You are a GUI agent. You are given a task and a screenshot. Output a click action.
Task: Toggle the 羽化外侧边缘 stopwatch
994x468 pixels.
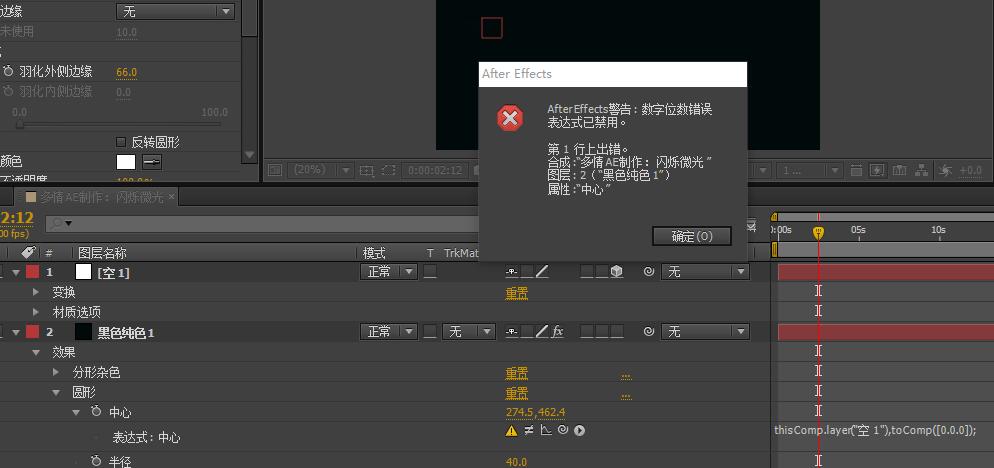(x=8, y=72)
